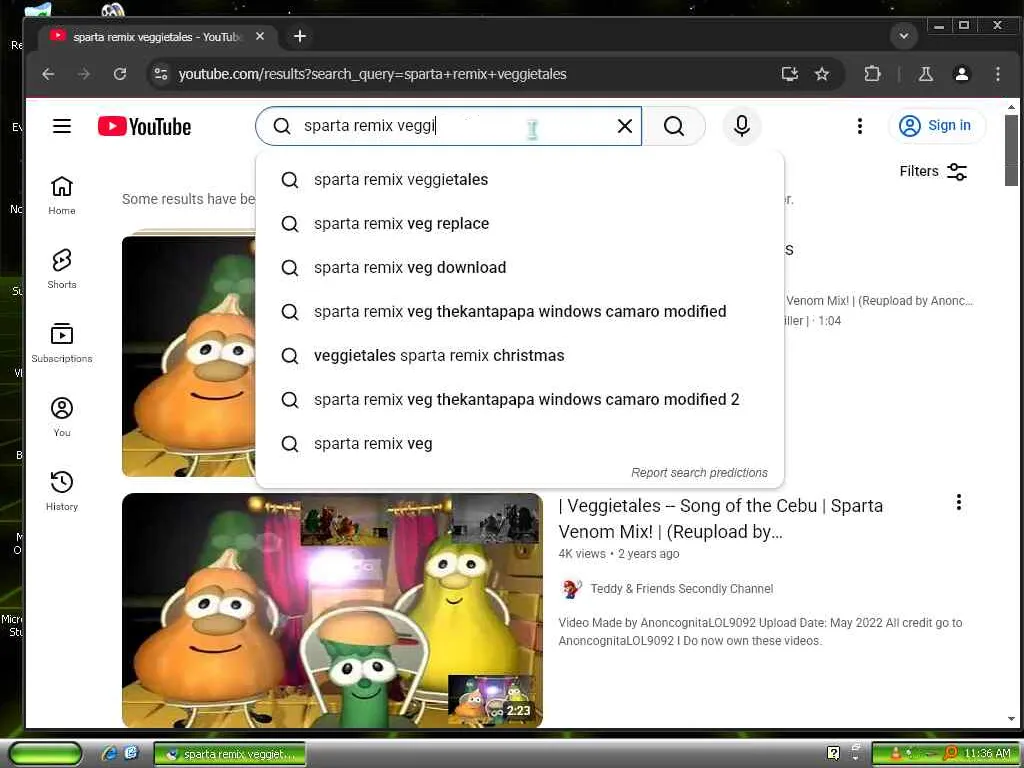
Task: Close the sparta remix veggietales tab
Action: coord(260,37)
